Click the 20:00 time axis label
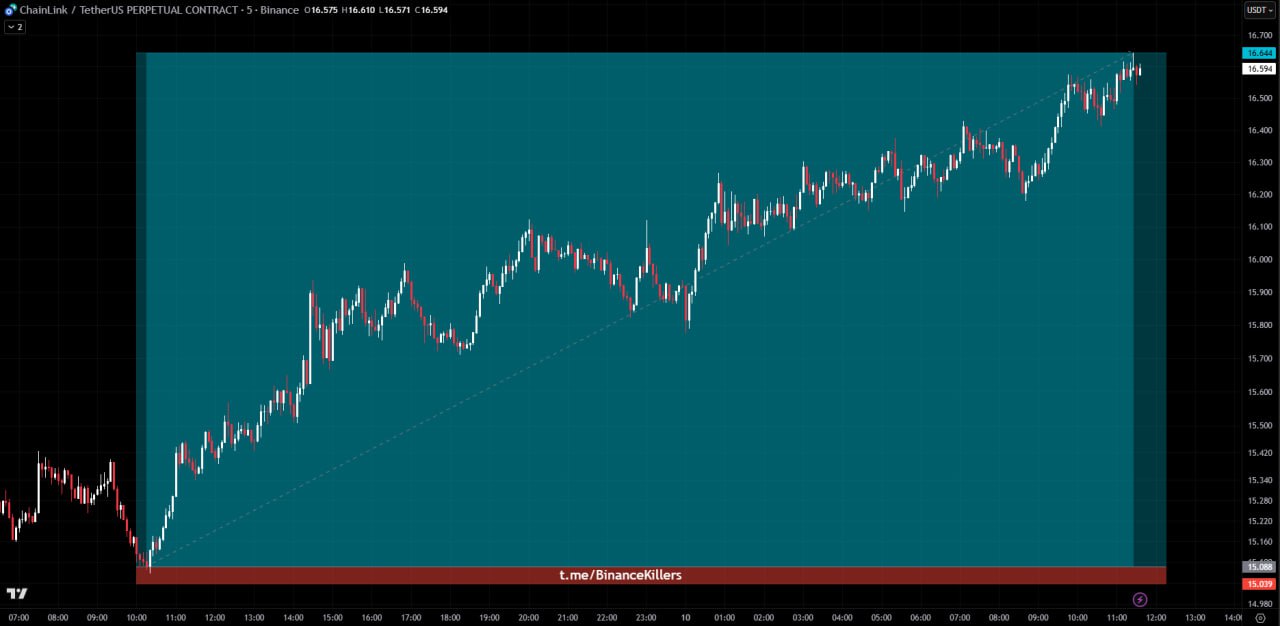Screen dimensions: 1280x626 [528, 618]
